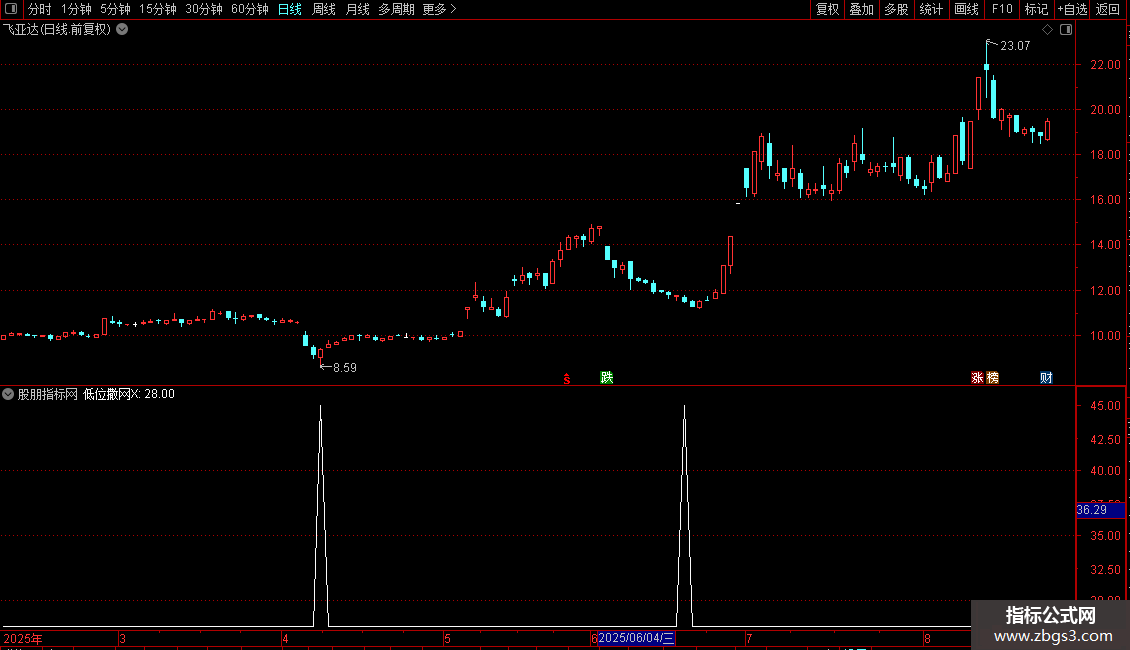Toggle the chart window split icon

1066,30
